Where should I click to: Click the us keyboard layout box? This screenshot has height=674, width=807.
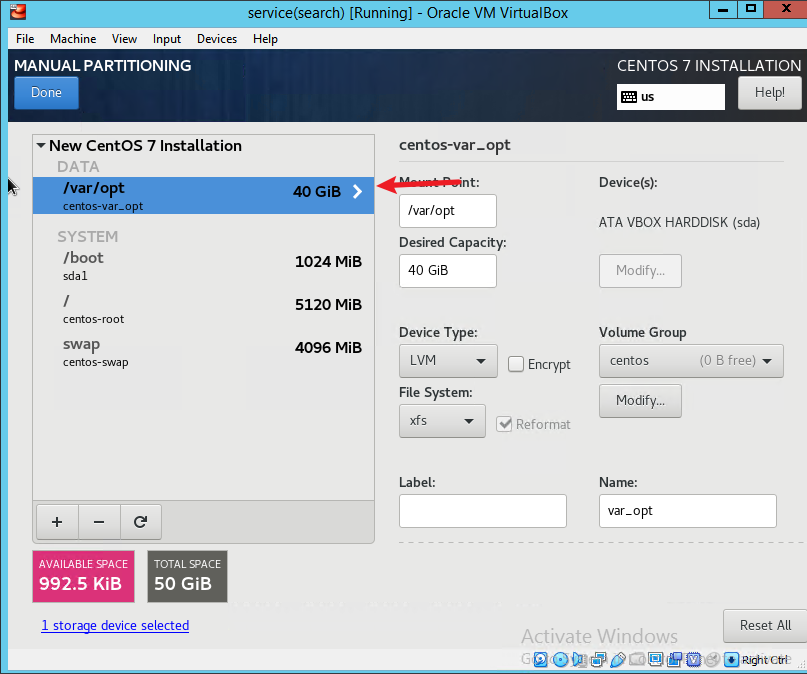671,97
